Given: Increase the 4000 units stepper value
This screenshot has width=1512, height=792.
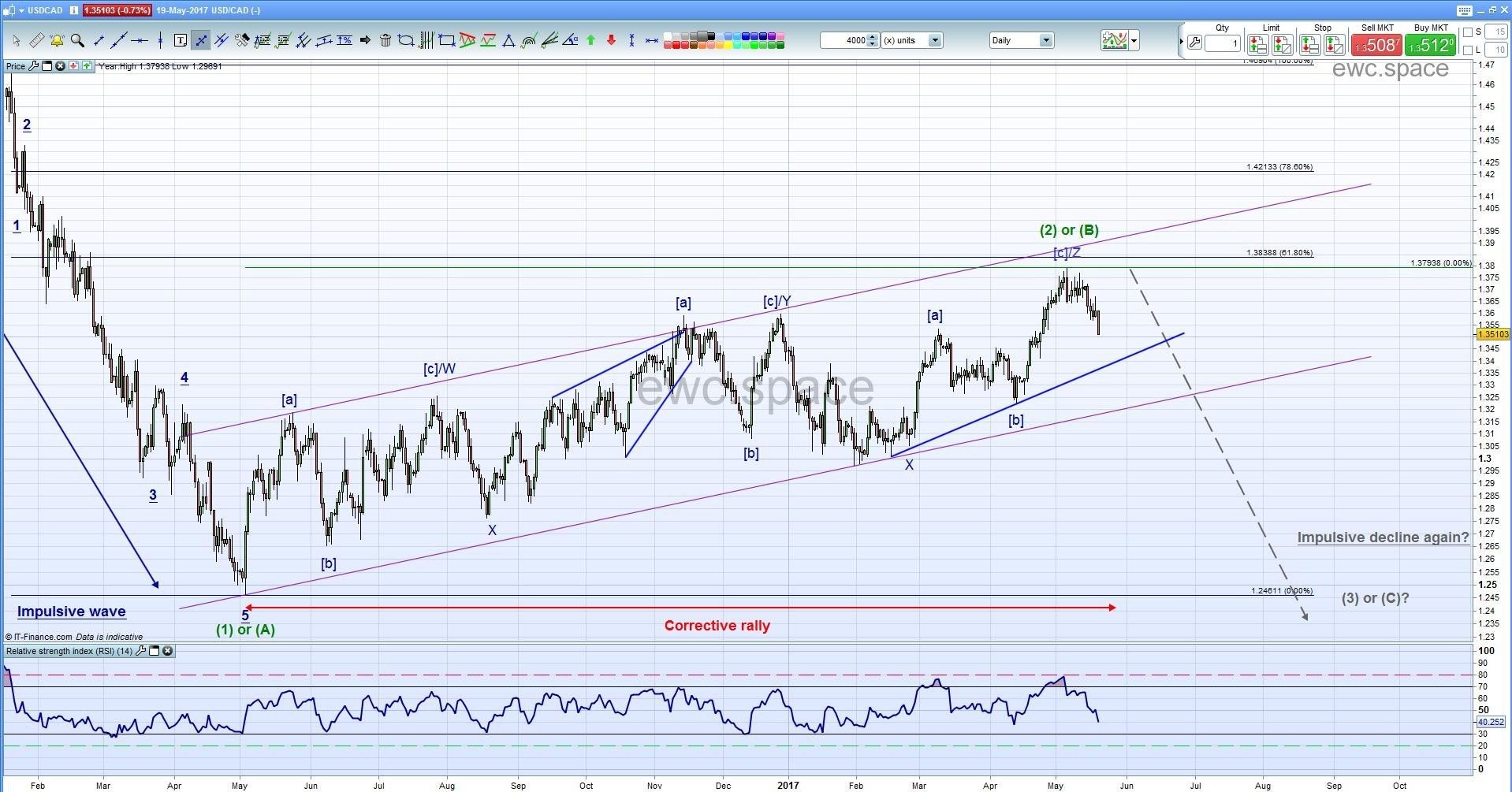Looking at the screenshot, I should click(873, 37).
